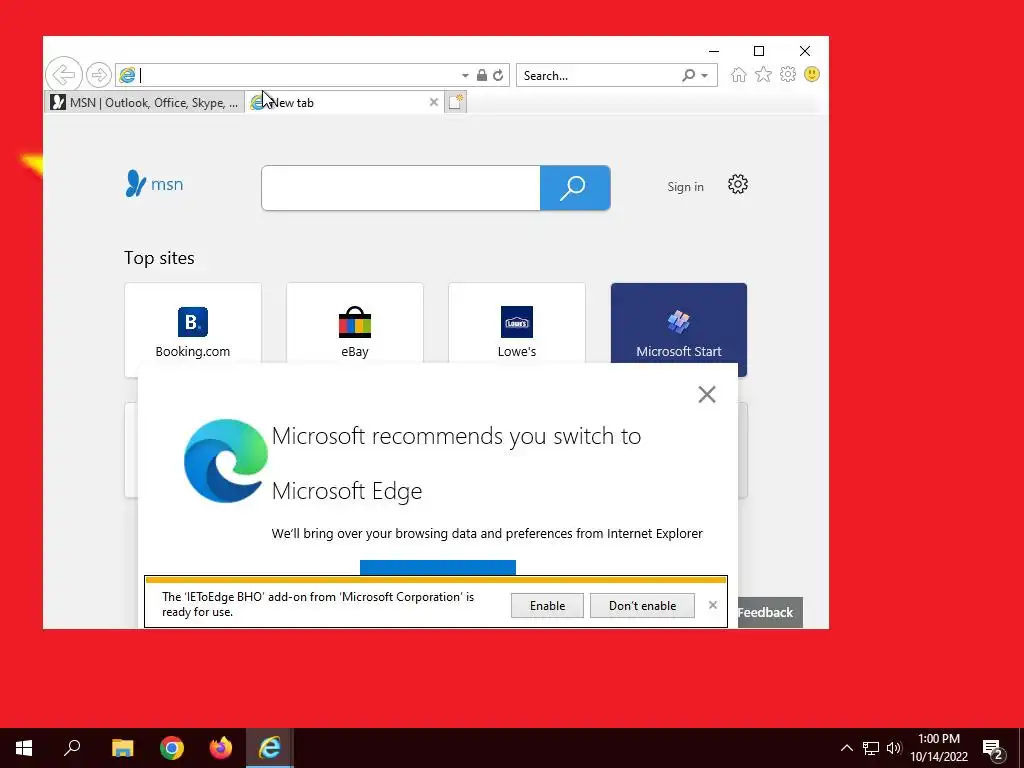Open a new blank tab button
1024x768 pixels.
click(456, 103)
